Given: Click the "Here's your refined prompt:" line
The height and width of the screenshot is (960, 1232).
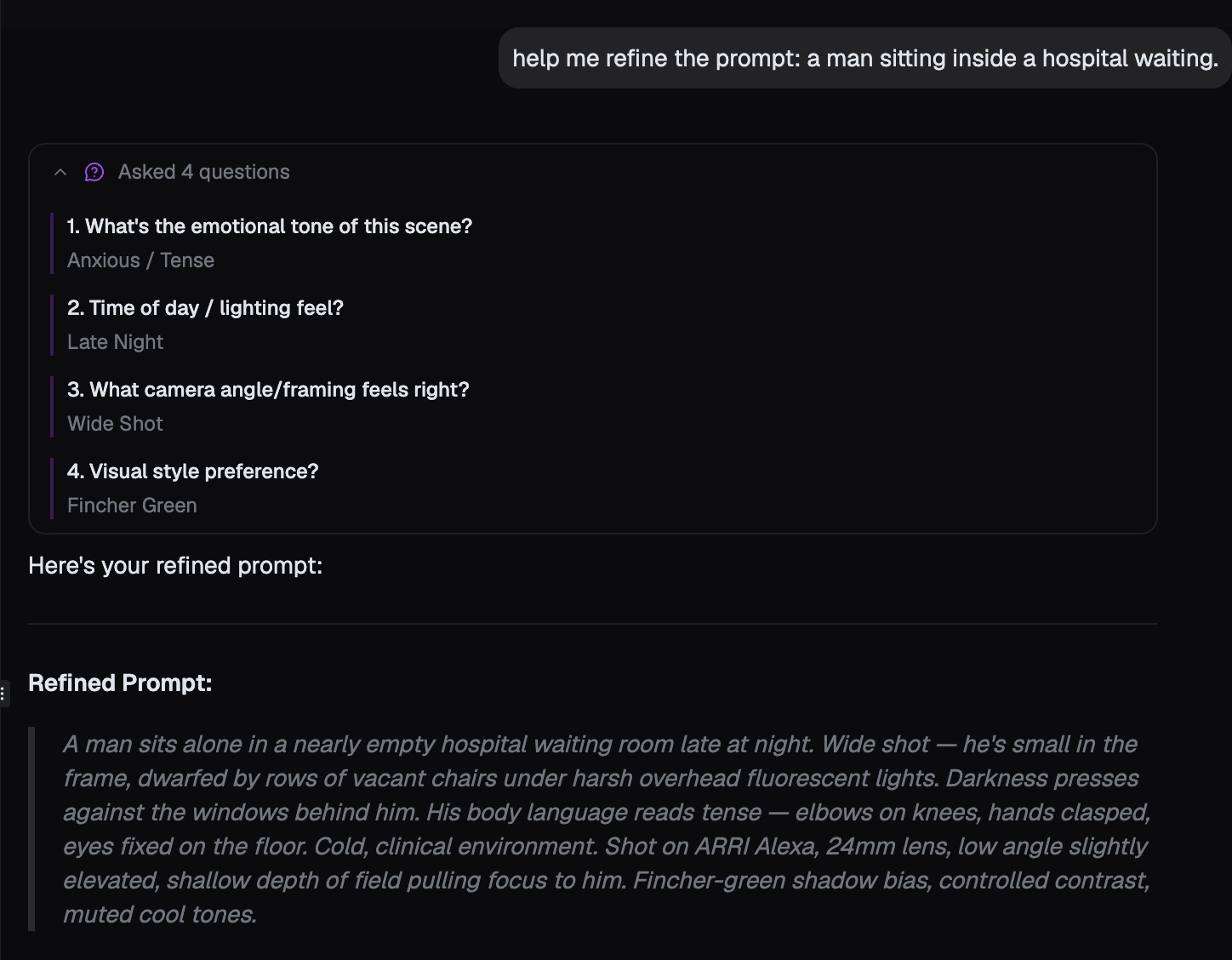Looking at the screenshot, I should 175,566.
